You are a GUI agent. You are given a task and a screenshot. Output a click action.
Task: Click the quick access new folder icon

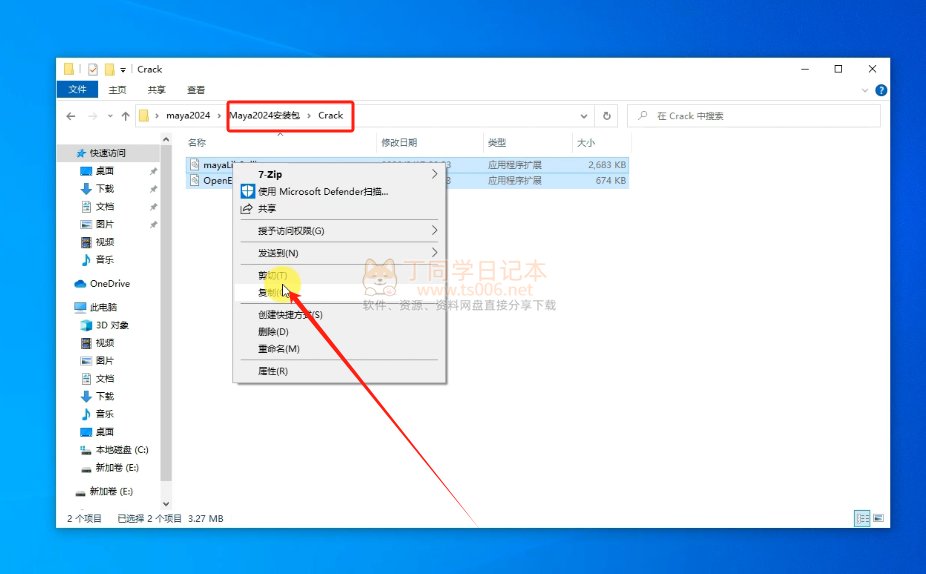pyautogui.click(x=109, y=69)
